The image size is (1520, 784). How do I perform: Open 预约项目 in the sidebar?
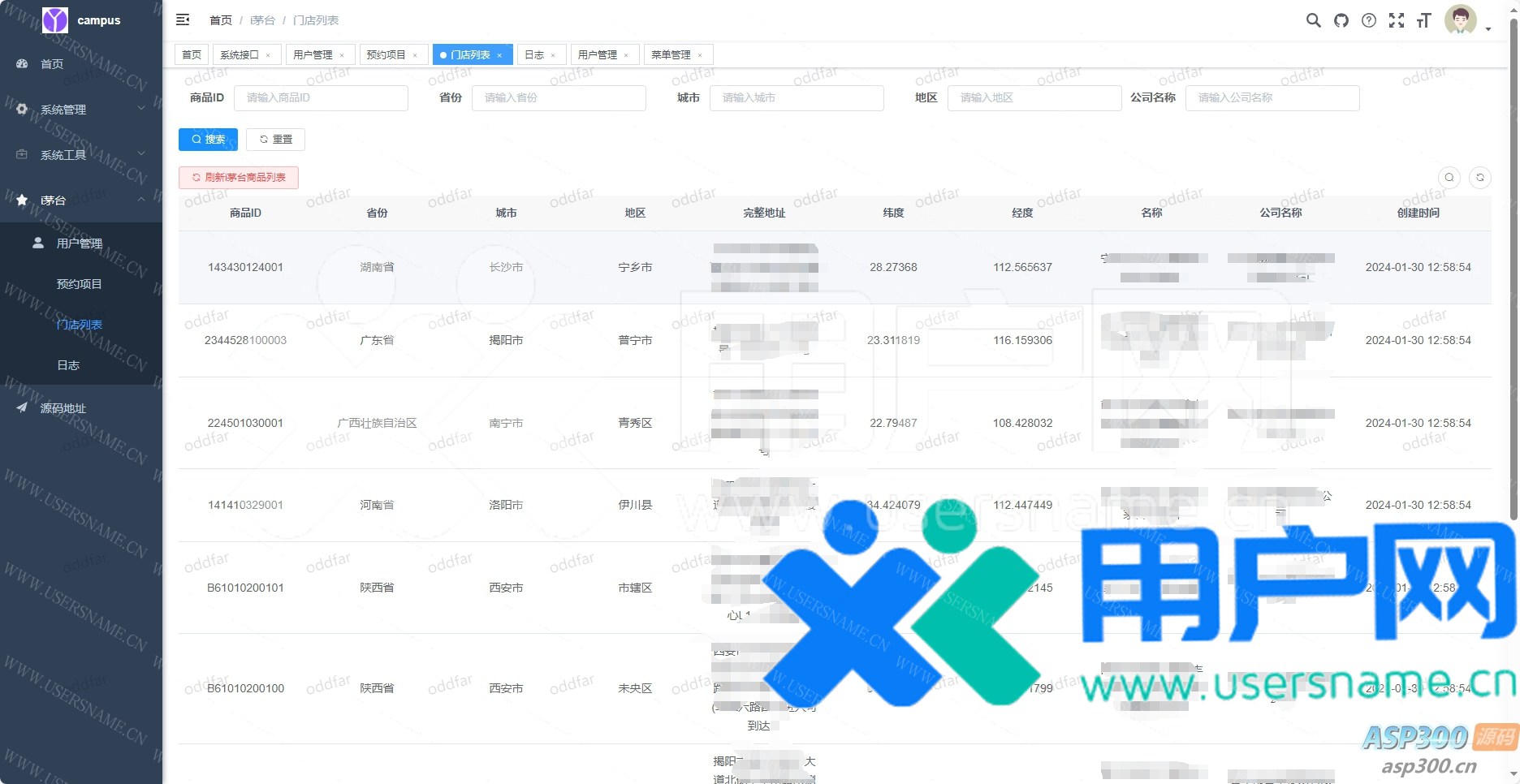point(81,283)
